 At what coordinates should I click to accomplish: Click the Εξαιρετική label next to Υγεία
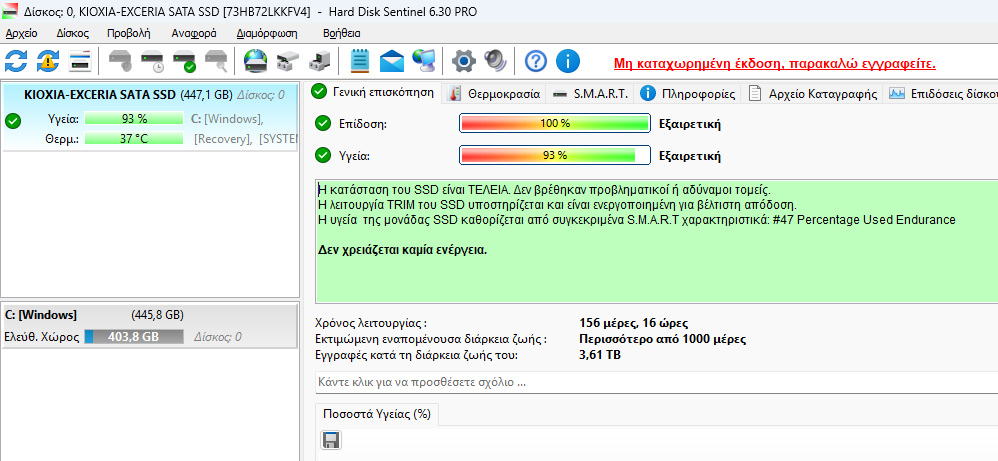point(689,155)
